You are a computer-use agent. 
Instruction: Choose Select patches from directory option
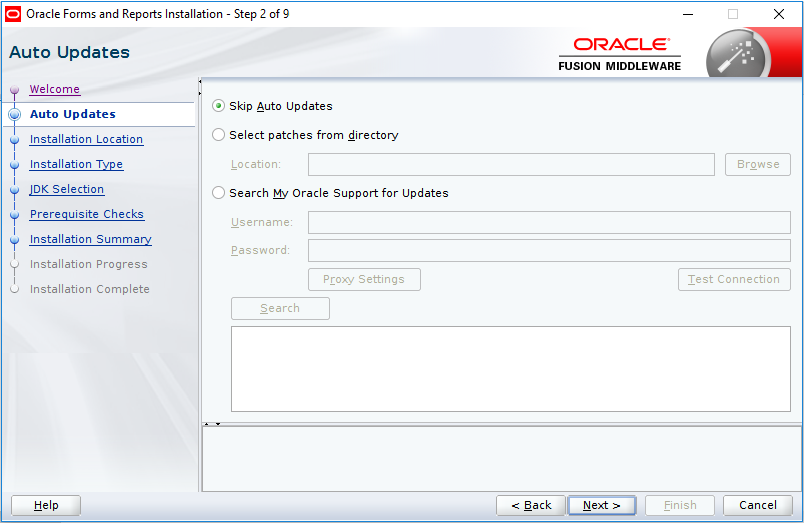click(x=219, y=135)
